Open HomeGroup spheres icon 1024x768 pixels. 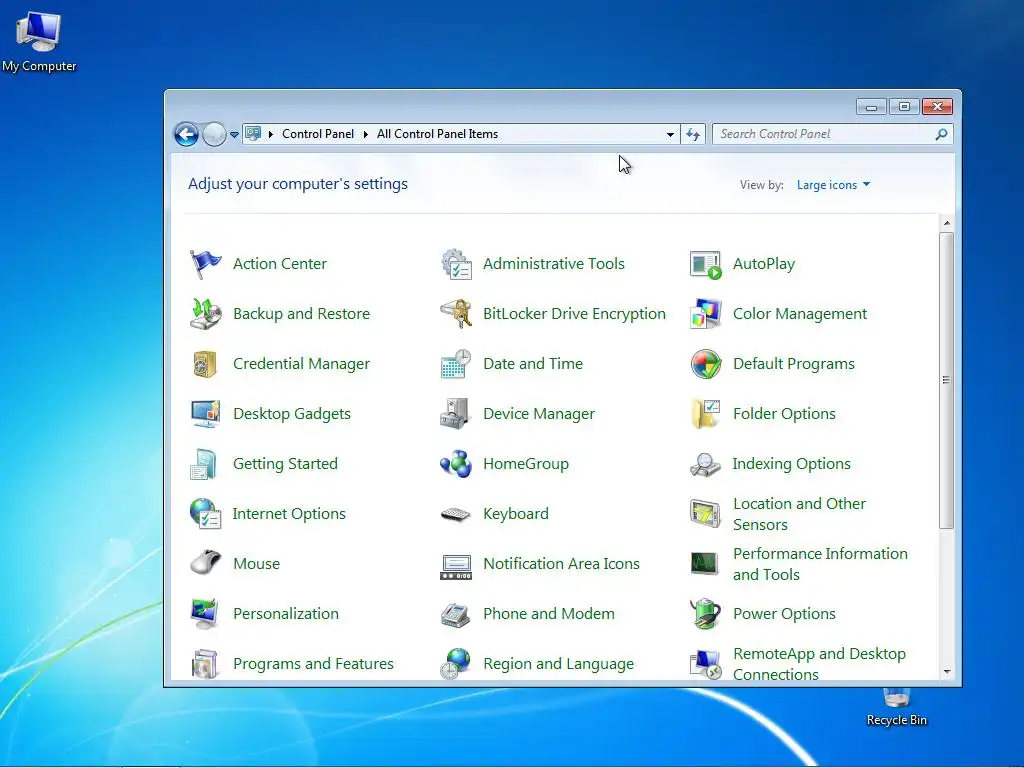[456, 464]
